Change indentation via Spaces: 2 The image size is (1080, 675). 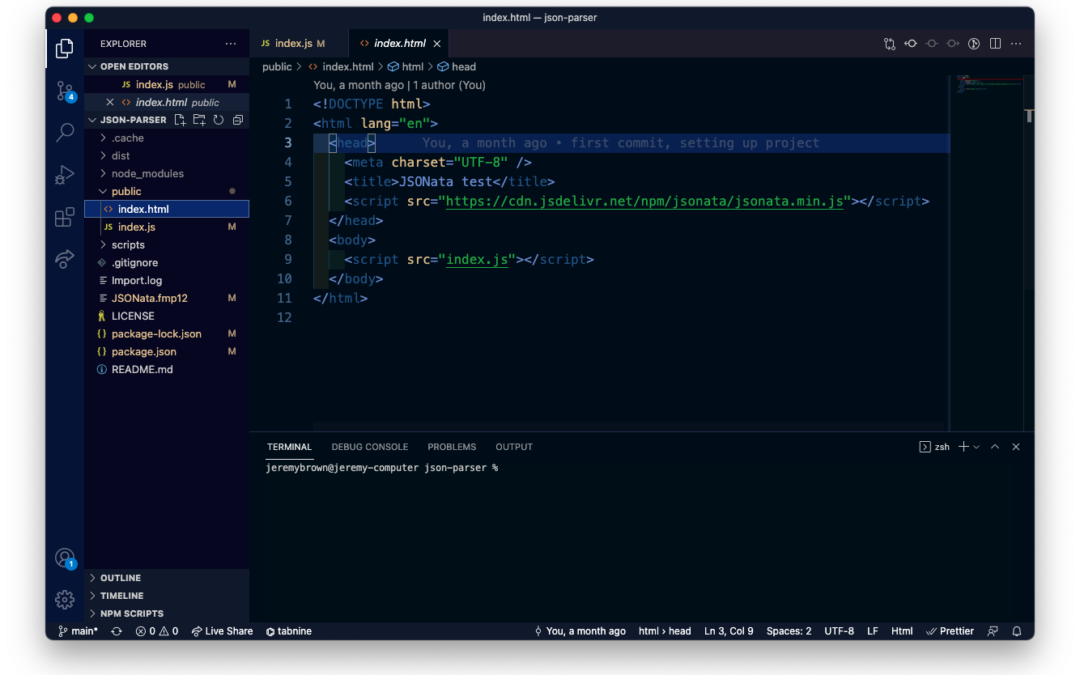point(789,632)
